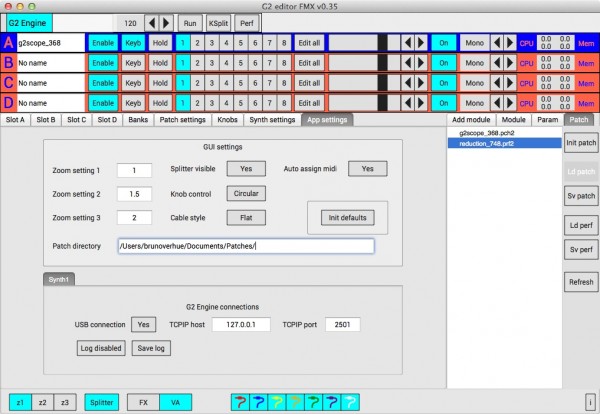
Task: Click the Init patch button
Action: point(581,143)
